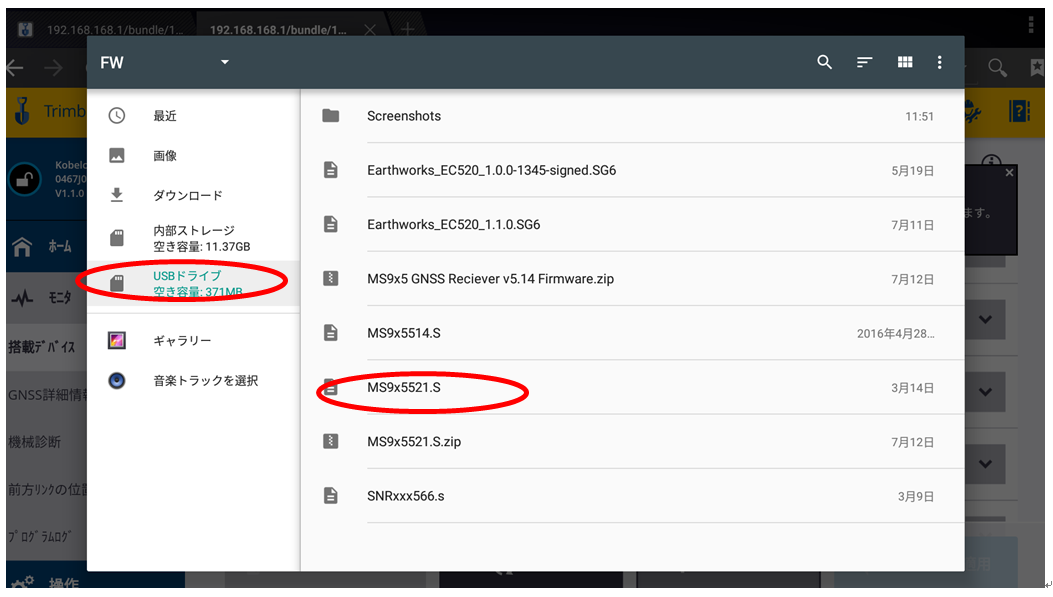Open ギャラリー (Gallery) app source
Screen dimensions: 1053x597
pos(182,341)
